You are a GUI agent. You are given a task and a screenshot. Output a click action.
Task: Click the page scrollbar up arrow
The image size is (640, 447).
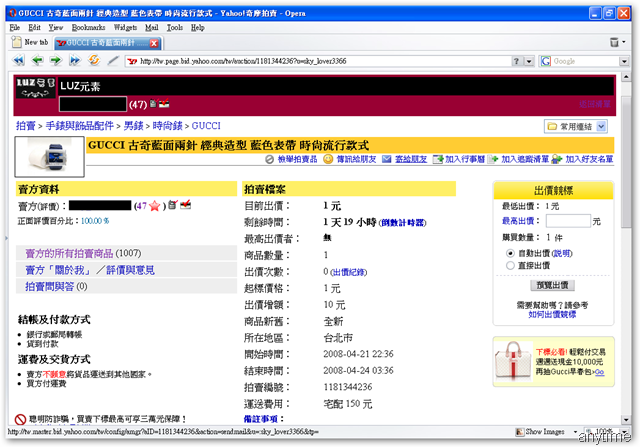(x=626, y=77)
